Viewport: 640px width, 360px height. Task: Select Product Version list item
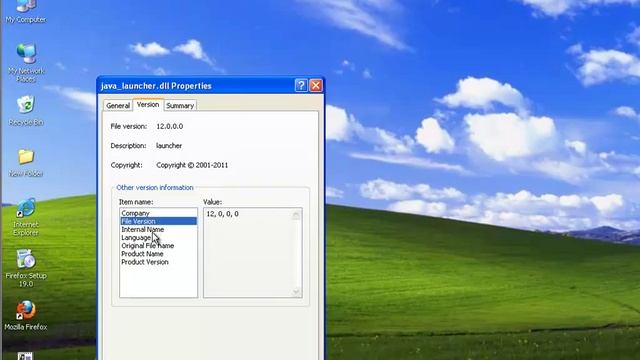point(158,262)
